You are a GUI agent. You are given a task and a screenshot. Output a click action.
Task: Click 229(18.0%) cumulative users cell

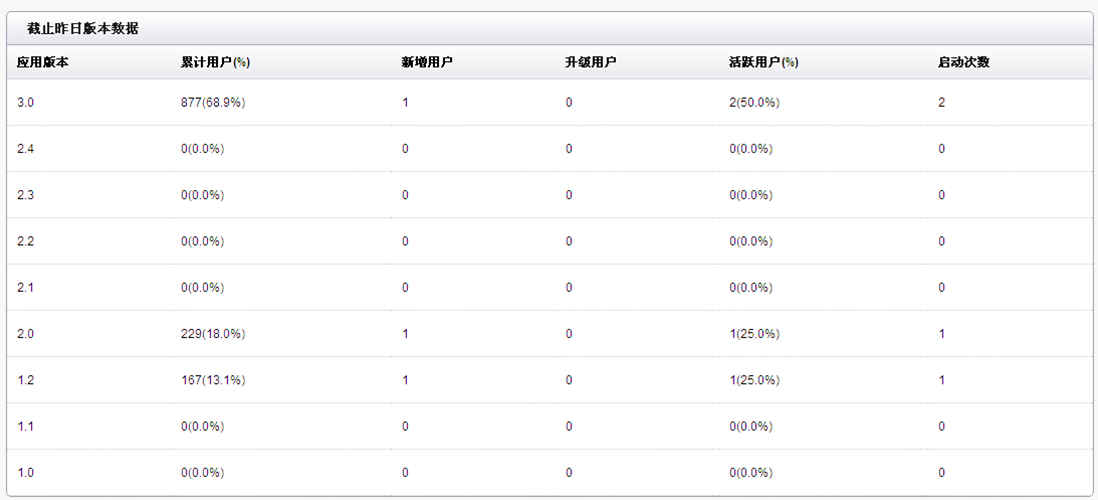click(x=213, y=334)
